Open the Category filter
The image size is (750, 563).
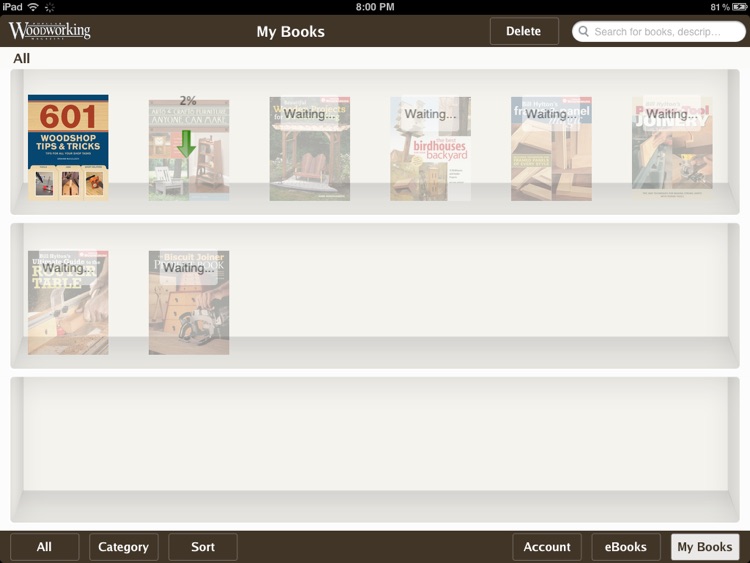[x=123, y=547]
